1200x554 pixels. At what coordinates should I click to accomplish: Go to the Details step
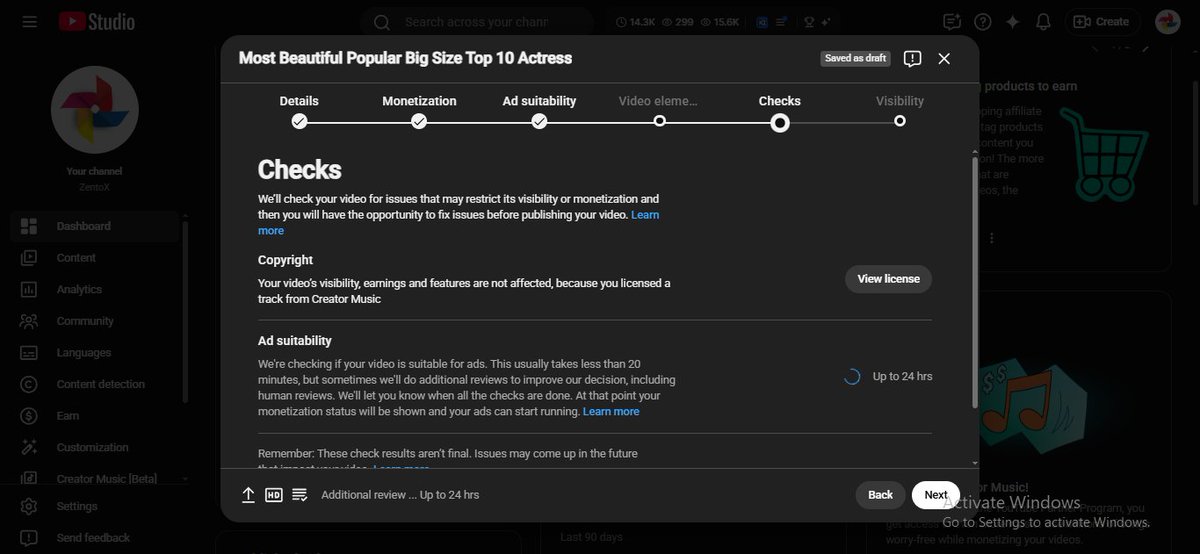point(299,110)
